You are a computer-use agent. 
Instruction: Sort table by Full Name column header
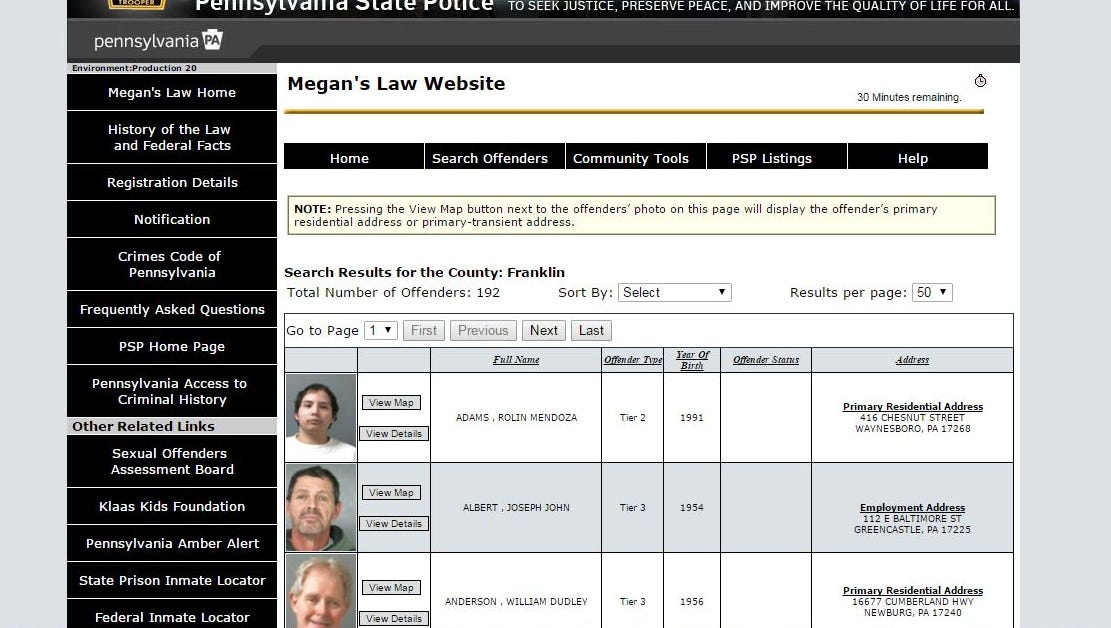(x=516, y=360)
